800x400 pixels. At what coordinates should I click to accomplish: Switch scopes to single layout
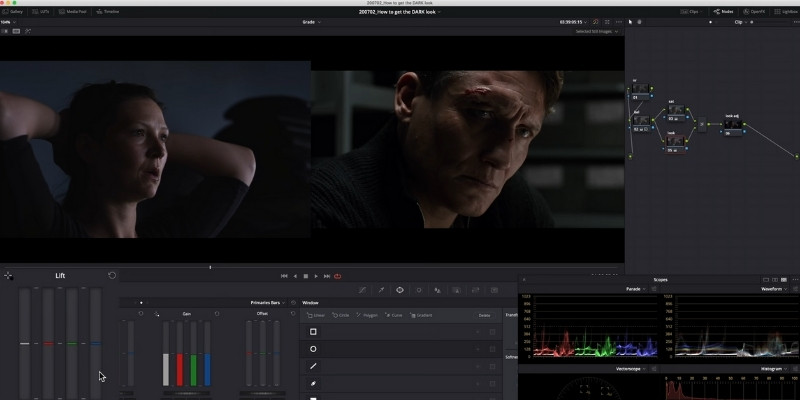765,280
